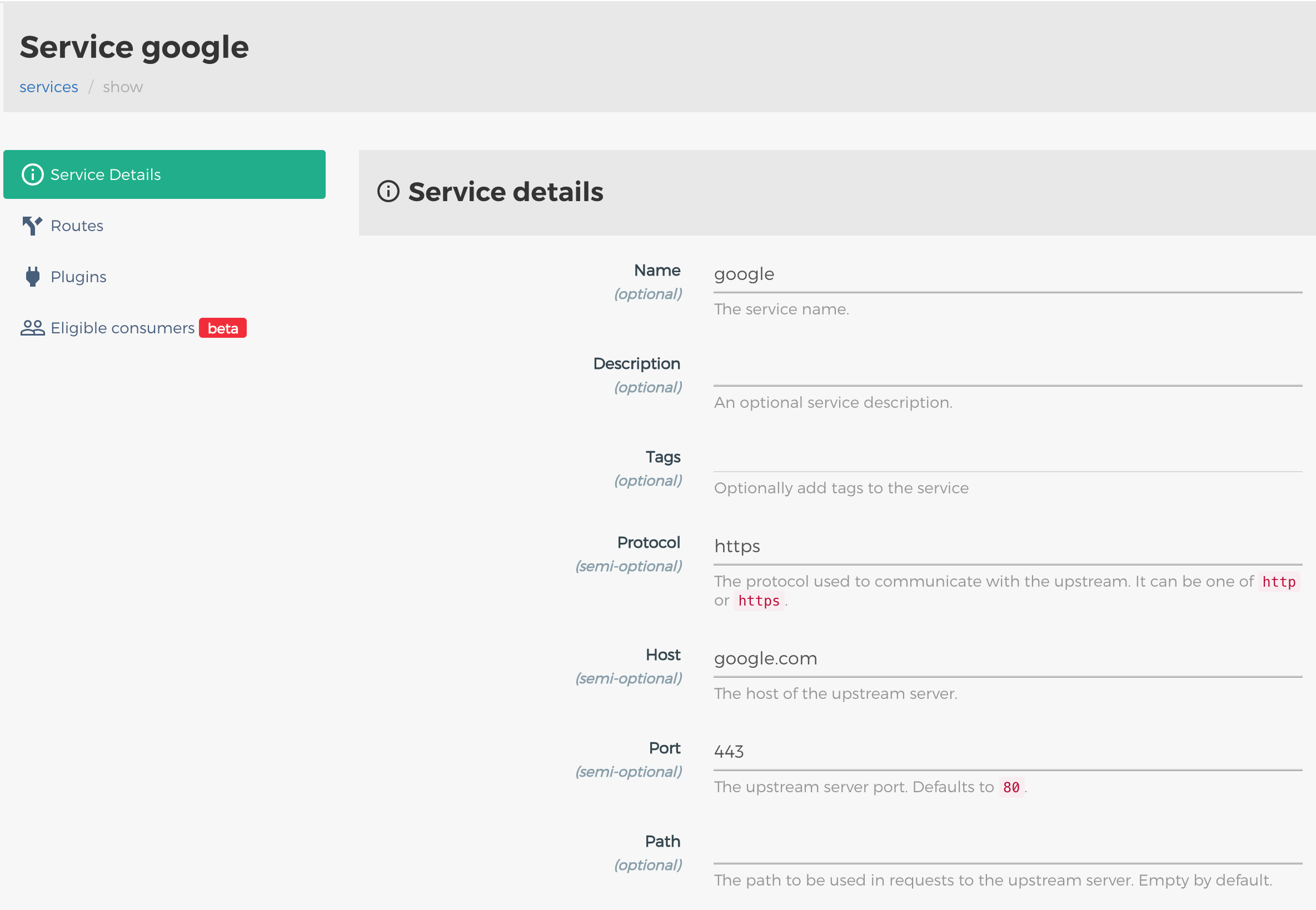The width and height of the screenshot is (1316, 910).
Task: Click the Protocol field label
Action: click(649, 543)
